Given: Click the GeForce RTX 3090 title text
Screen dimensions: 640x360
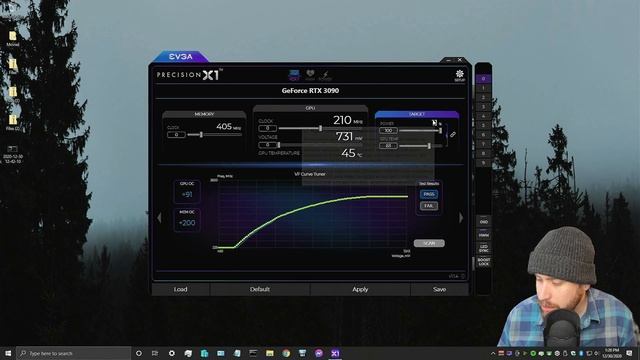Looking at the screenshot, I should [310, 91].
